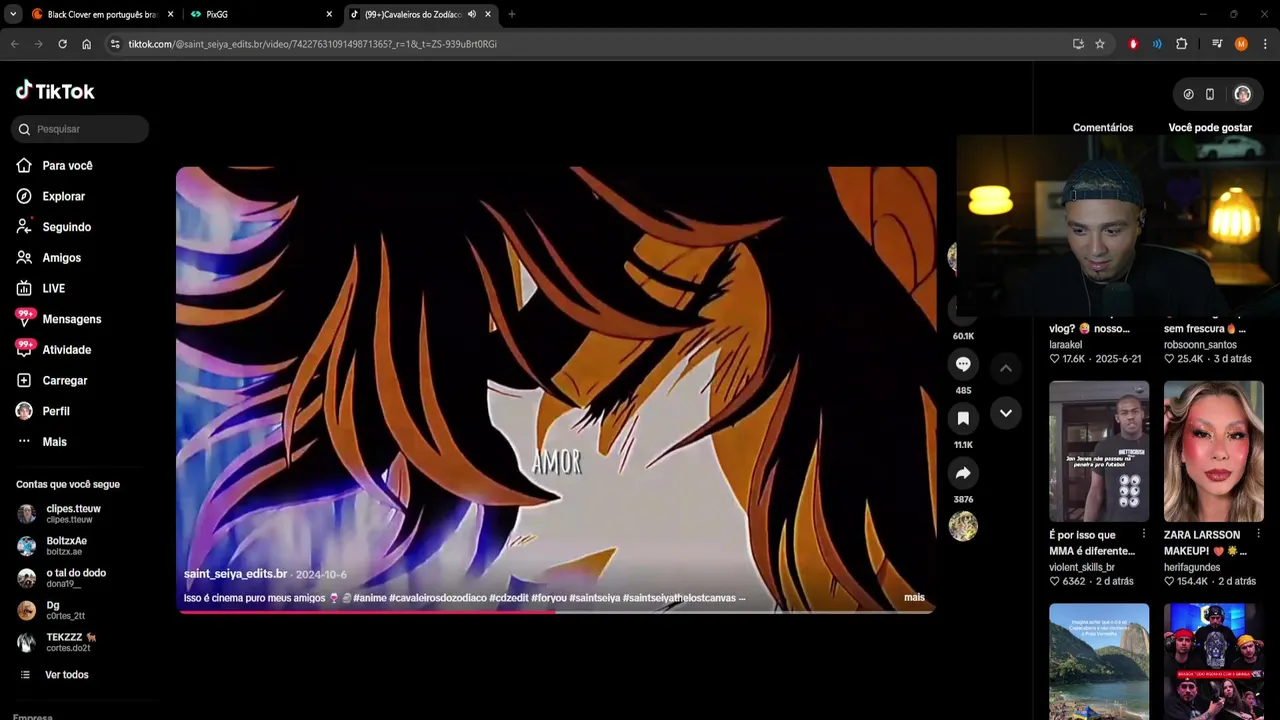
Task: Open the ZARA LARSSON MAKEUP video thumbnail
Action: click(x=1214, y=451)
